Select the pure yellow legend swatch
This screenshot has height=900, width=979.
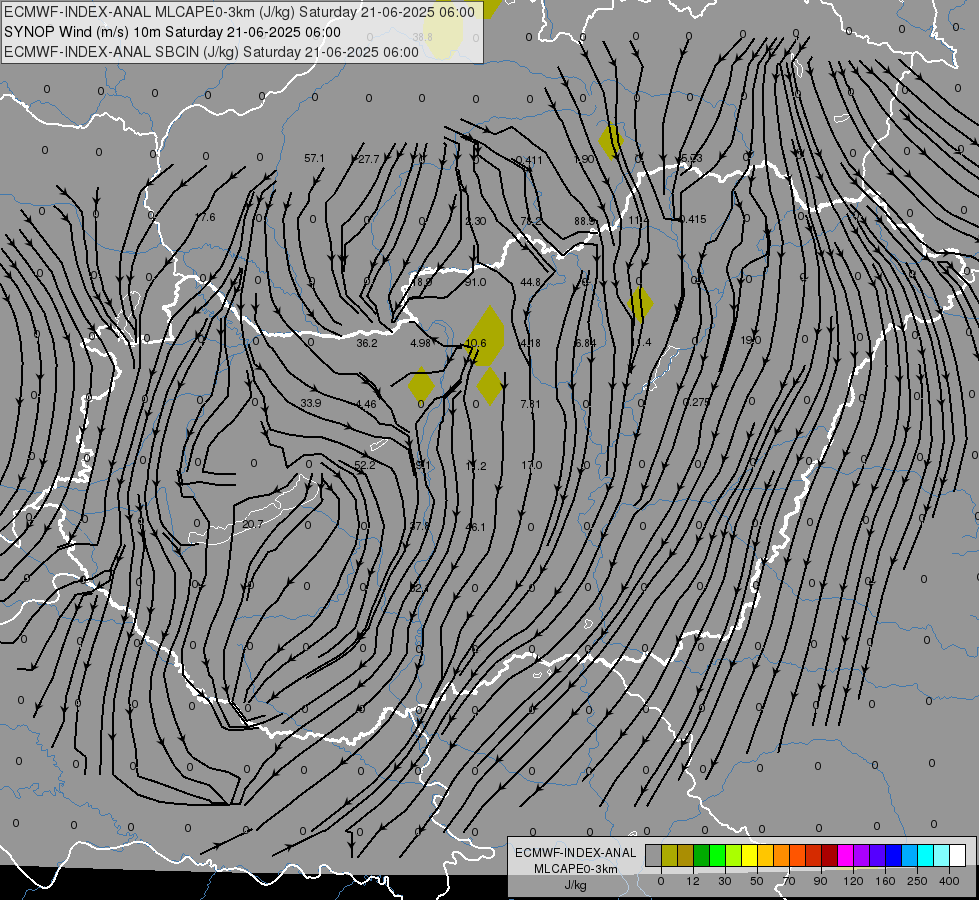[749, 855]
